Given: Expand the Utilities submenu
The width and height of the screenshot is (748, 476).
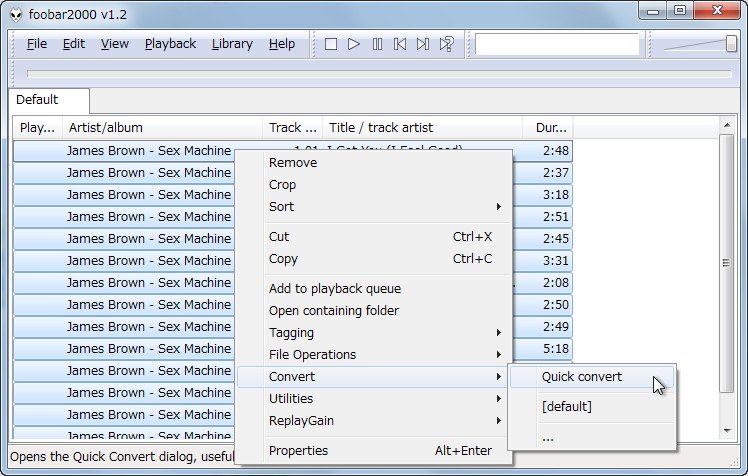Looking at the screenshot, I should pyautogui.click(x=374, y=398).
